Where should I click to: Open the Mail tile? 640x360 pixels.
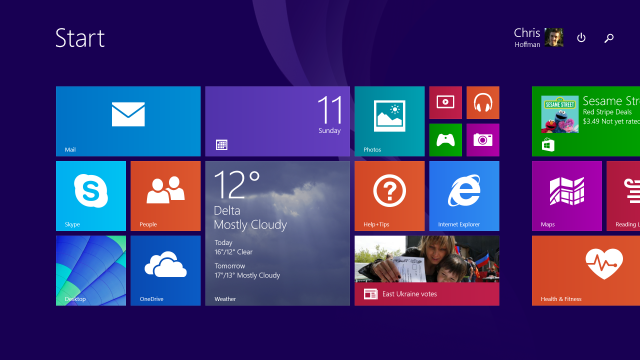pyautogui.click(x=128, y=121)
